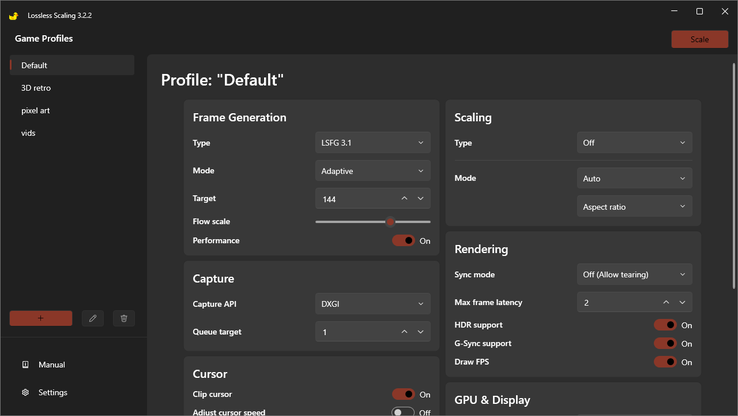Image resolution: width=738 pixels, height=416 pixels.
Task: Open Scaling Mode dropdown set to Auto
Action: click(634, 178)
